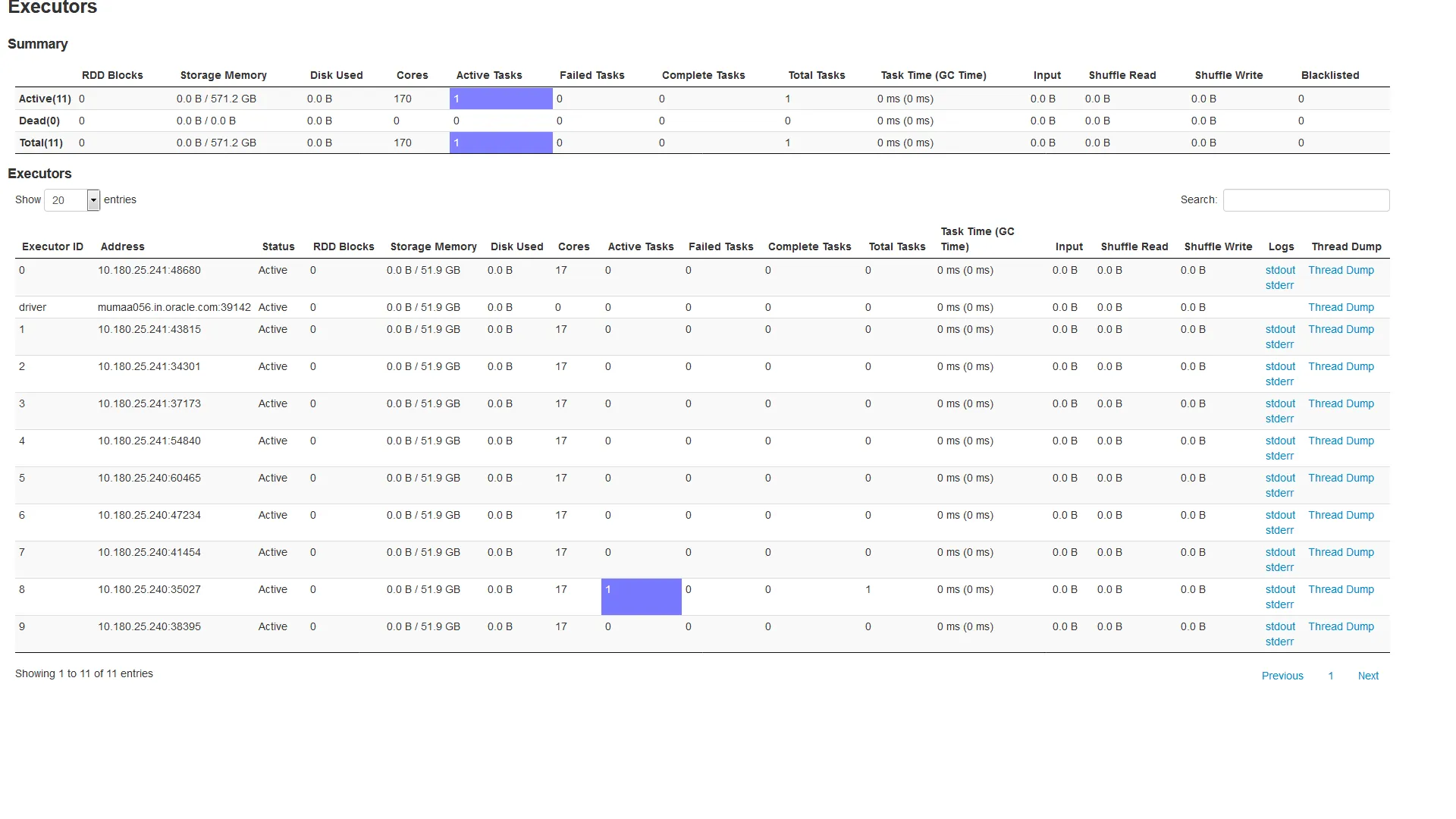Sort executors by Active Tasks header
The width and height of the screenshot is (1456, 819).
click(x=640, y=247)
